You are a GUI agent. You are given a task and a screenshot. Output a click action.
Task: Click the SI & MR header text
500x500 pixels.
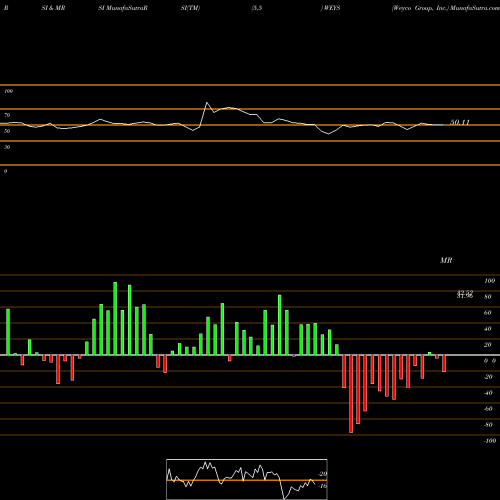(53, 8)
